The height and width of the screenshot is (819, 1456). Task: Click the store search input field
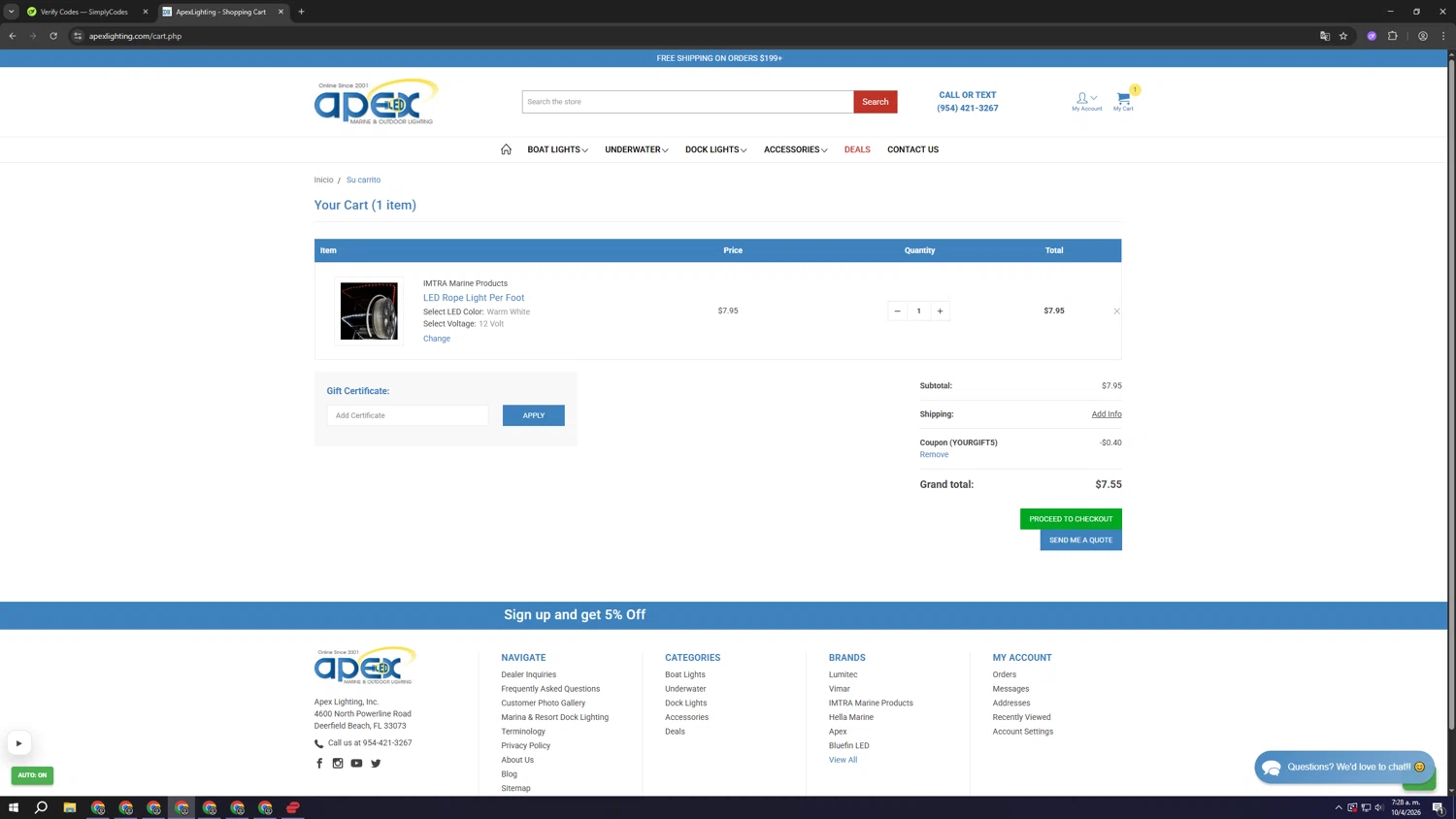click(688, 102)
